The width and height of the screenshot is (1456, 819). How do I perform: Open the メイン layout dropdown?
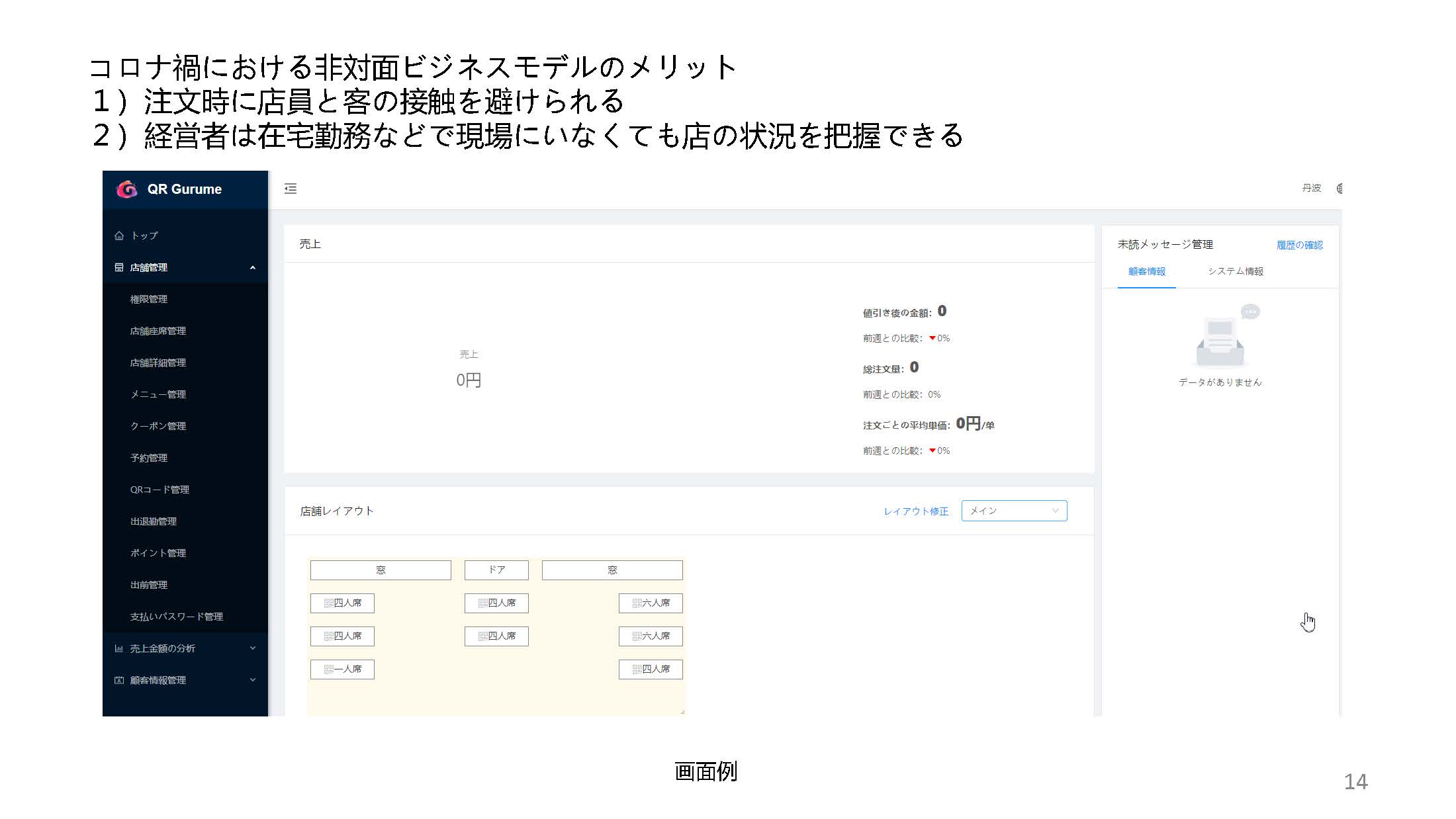point(1014,511)
